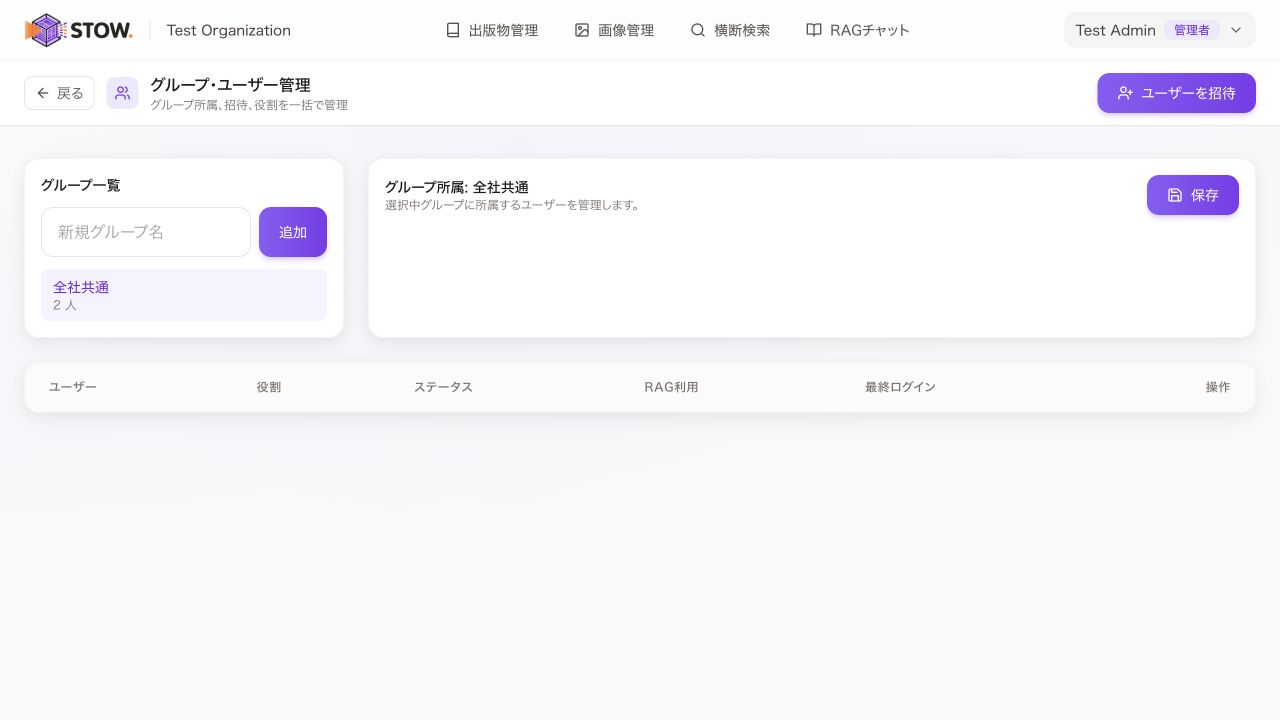Screen dimensions: 1280x720
Task: Focus the 新規グループ名 input field
Action: tap(146, 232)
